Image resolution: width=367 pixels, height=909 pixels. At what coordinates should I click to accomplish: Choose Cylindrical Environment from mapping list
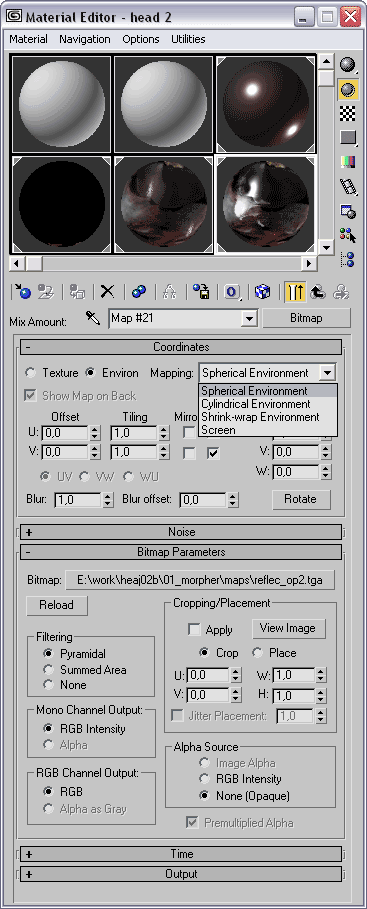(x=256, y=404)
